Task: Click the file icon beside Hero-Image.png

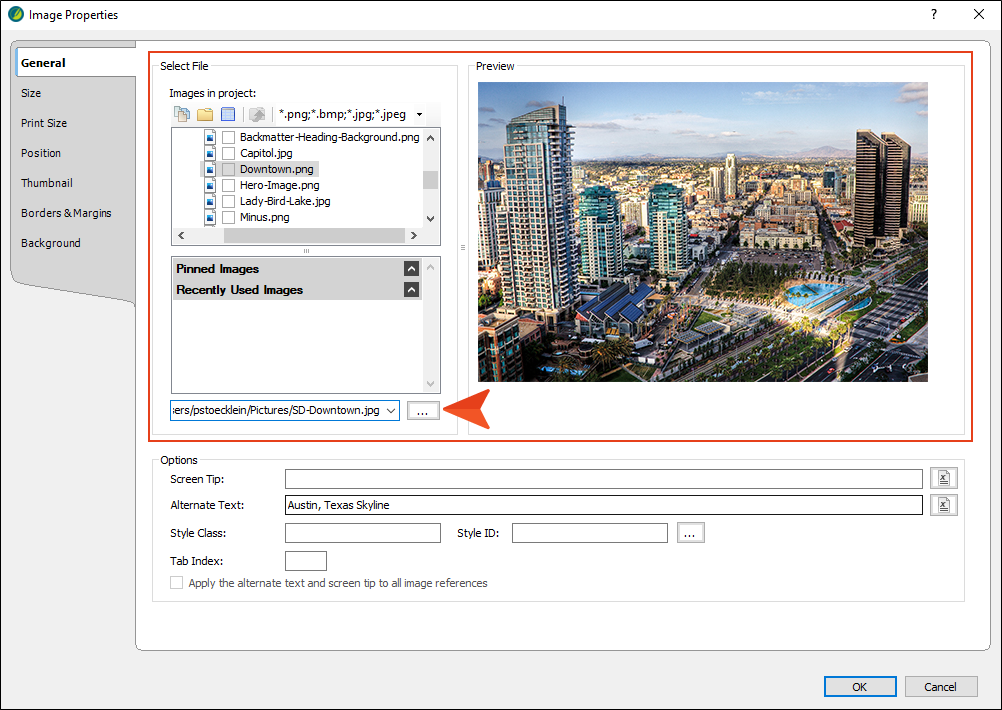Action: click(210, 185)
